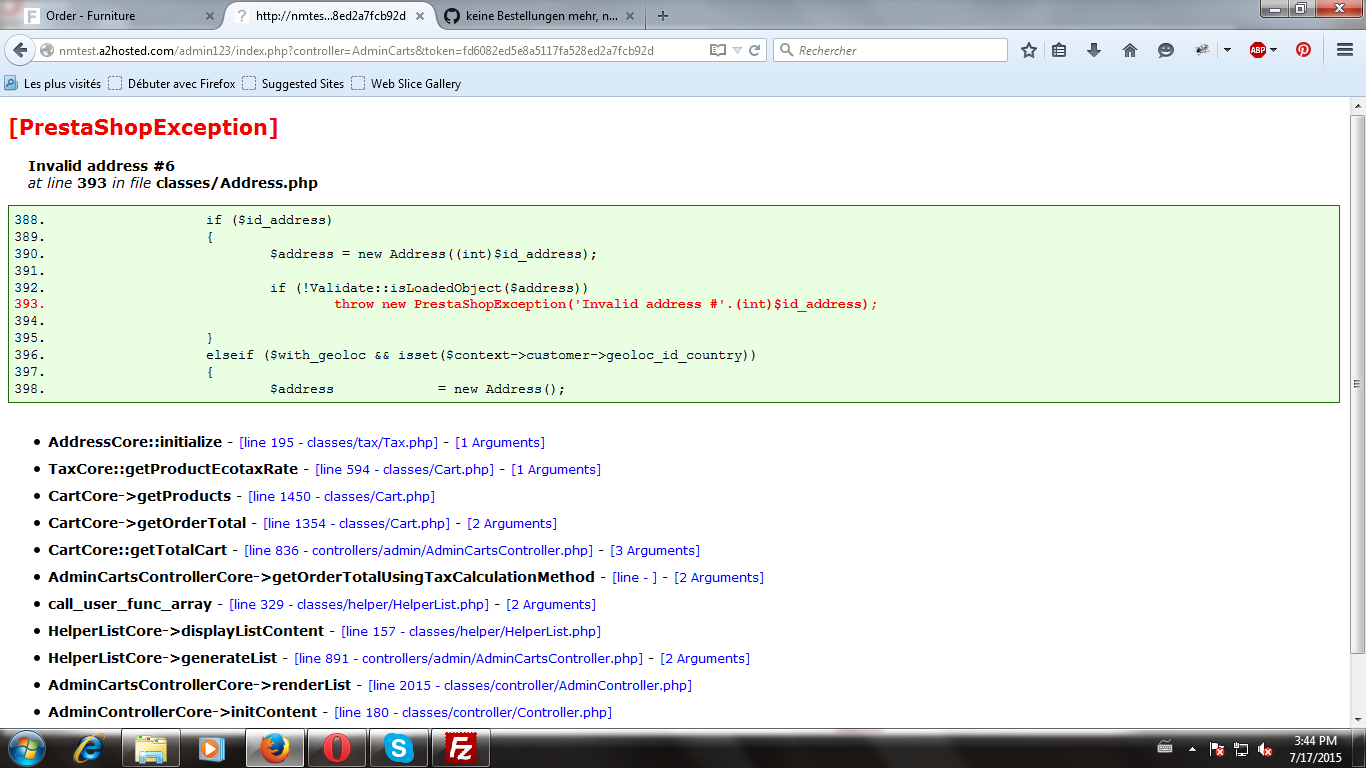Open line 1354 classes/Cart.php link

point(357,523)
